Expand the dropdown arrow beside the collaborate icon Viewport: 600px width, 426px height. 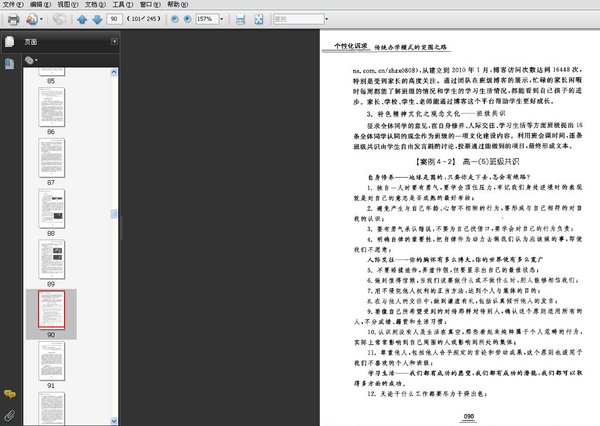tap(41, 19)
